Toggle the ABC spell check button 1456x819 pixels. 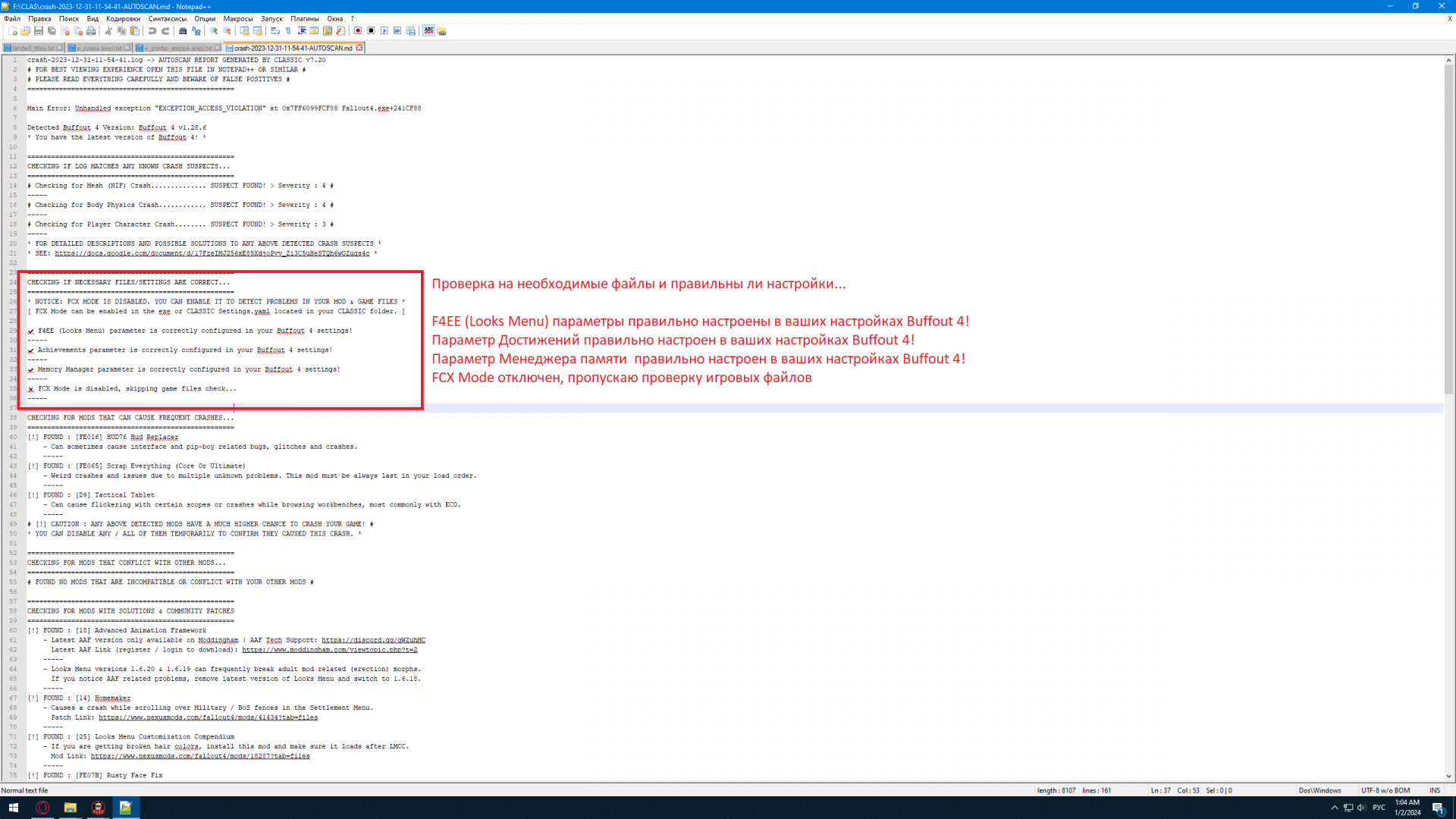click(429, 31)
